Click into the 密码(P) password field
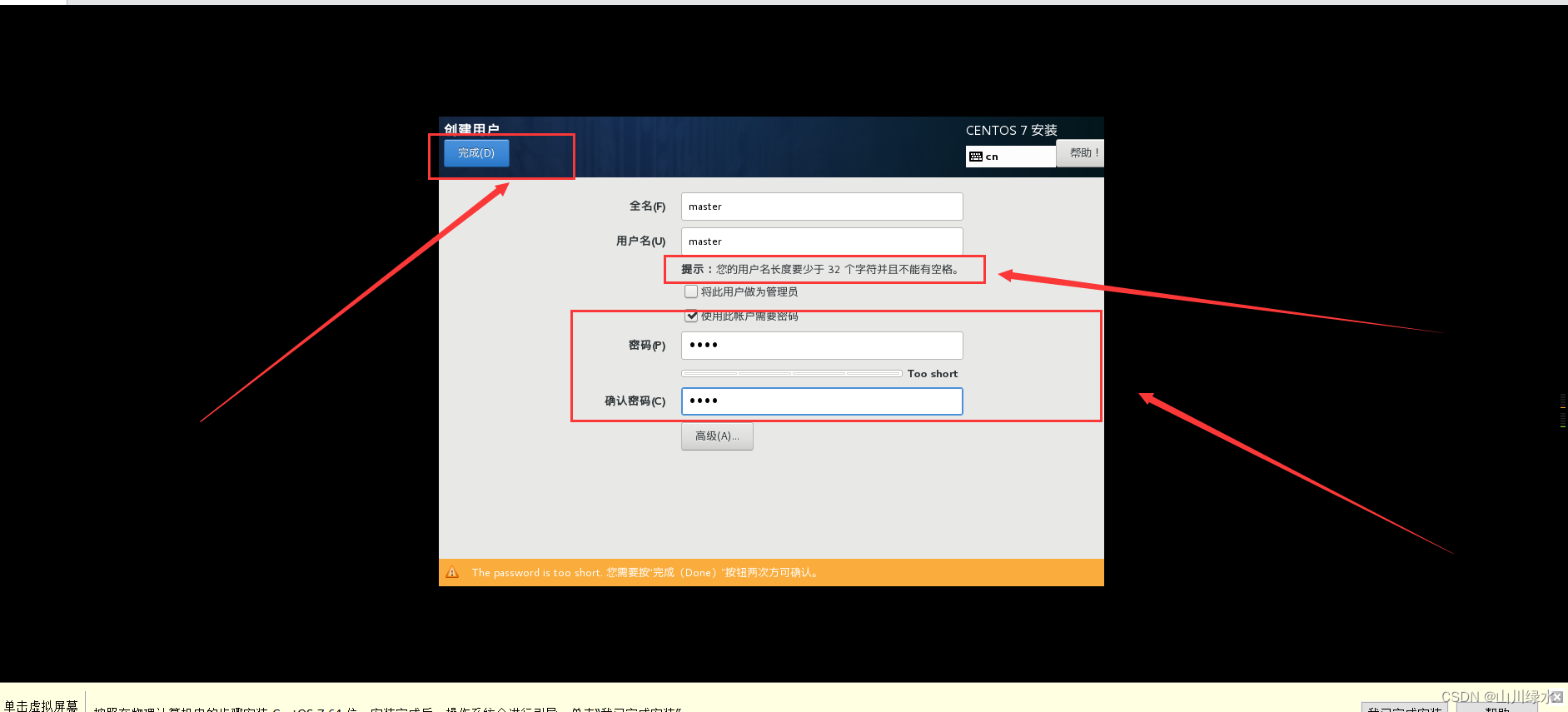 (822, 346)
